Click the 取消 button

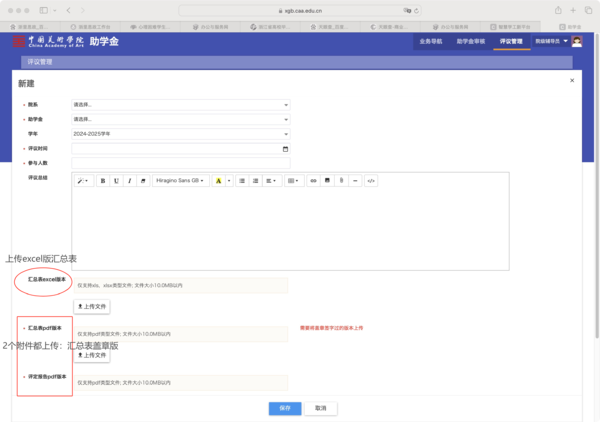pyautogui.click(x=319, y=408)
